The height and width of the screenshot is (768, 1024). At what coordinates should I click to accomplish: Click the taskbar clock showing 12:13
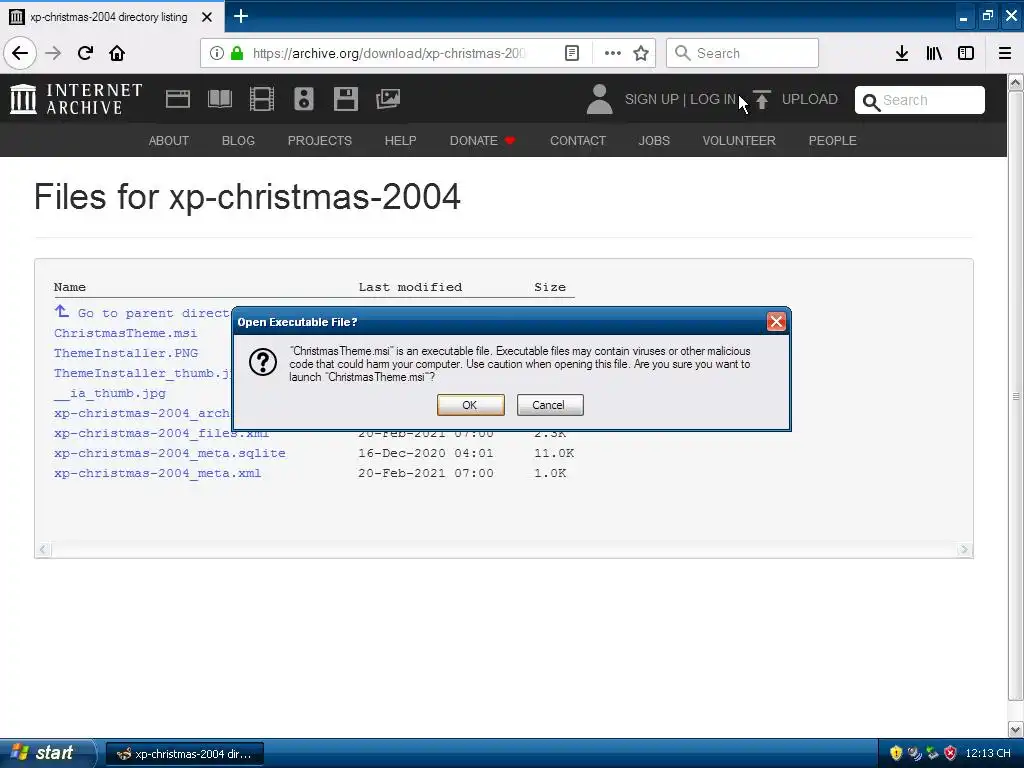tap(987, 753)
